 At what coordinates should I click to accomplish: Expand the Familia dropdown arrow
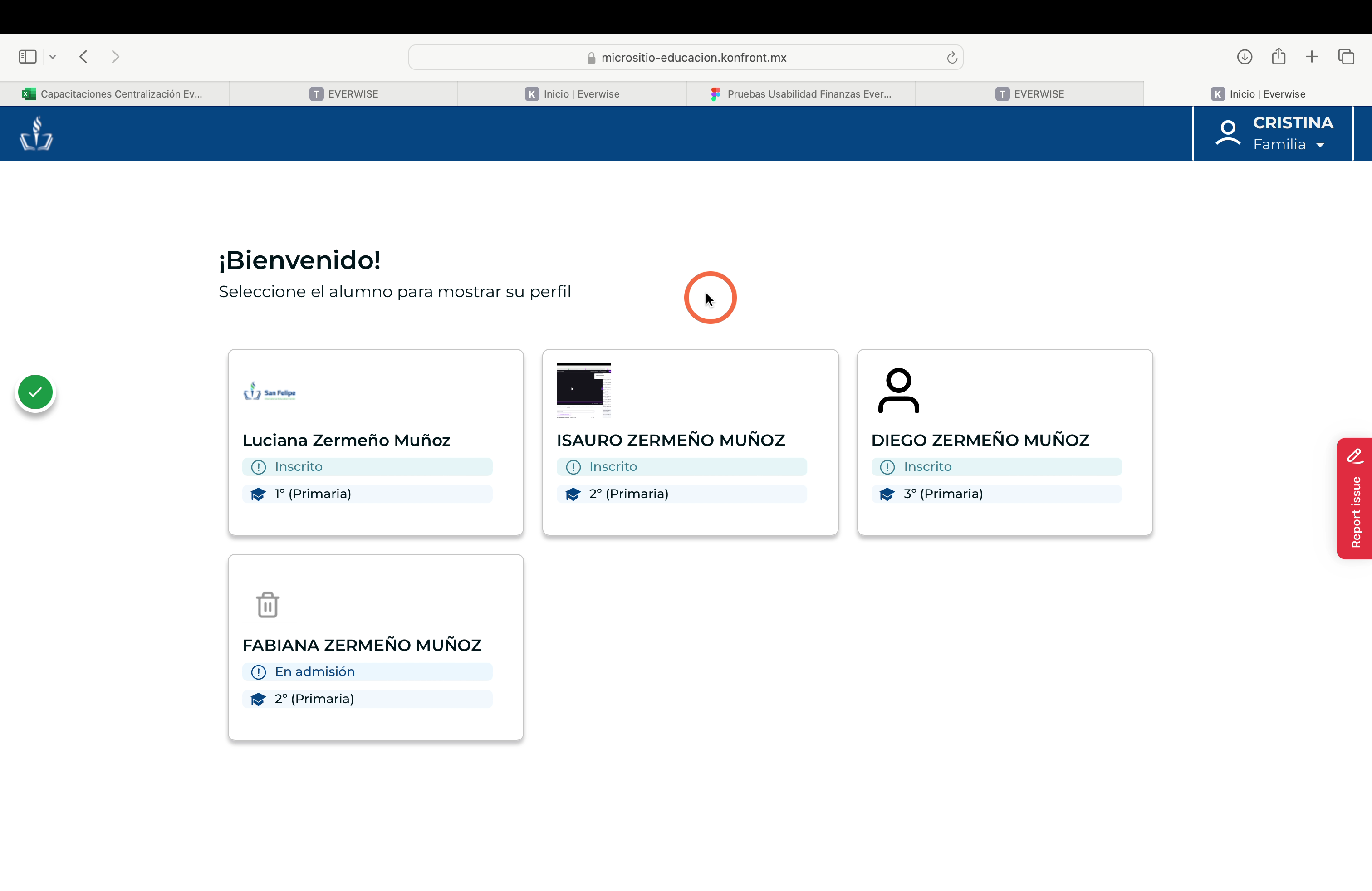[1320, 145]
